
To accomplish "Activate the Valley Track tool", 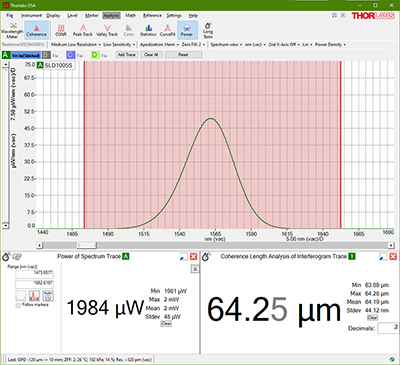I will coord(107,30).
